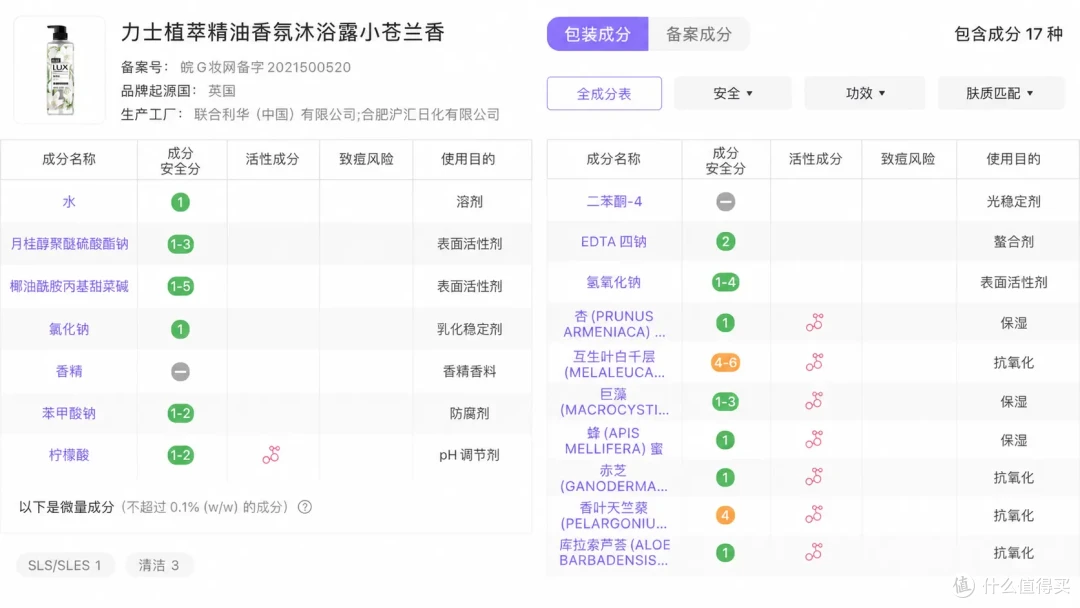Open ingredient link 氢氧化钠

point(614,282)
